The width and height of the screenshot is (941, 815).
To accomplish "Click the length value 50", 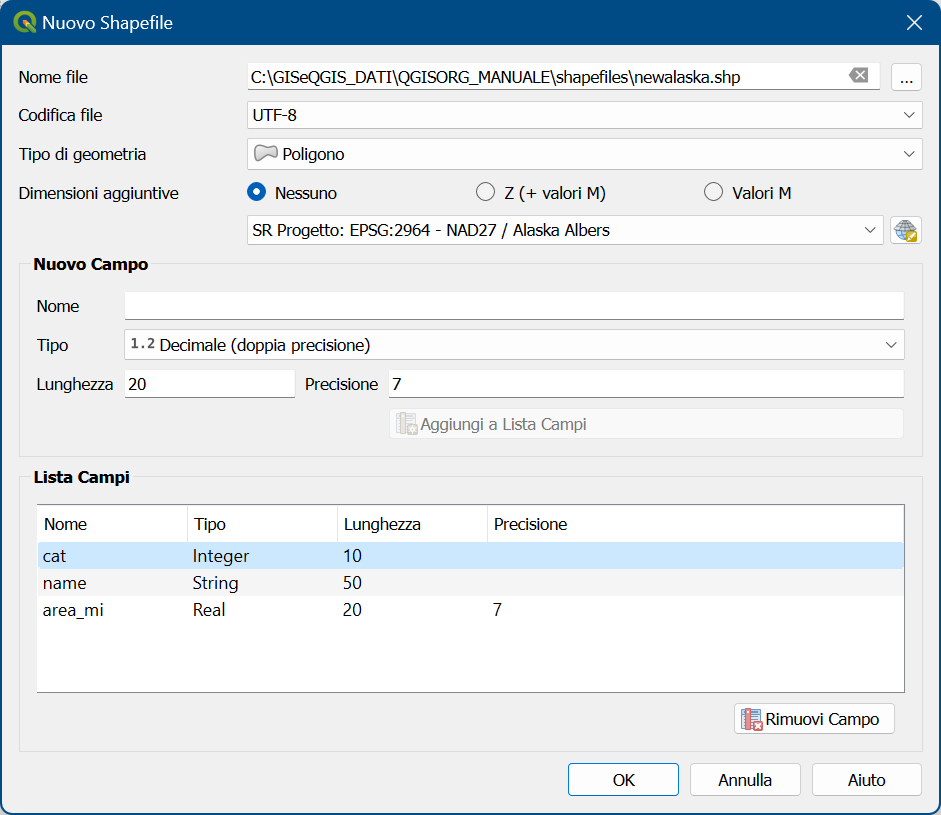I will (352, 583).
